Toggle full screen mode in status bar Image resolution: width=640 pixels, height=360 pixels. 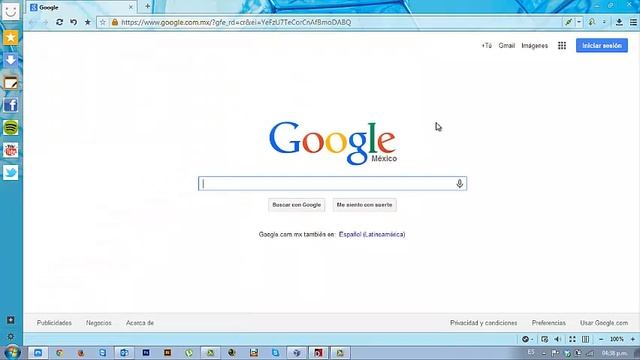[572, 339]
